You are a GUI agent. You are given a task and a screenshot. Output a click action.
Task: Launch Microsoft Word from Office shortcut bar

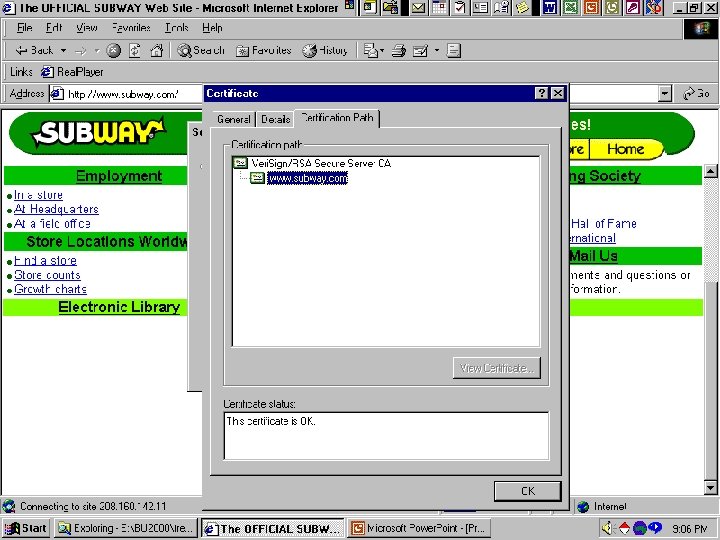pyautogui.click(x=549, y=7)
